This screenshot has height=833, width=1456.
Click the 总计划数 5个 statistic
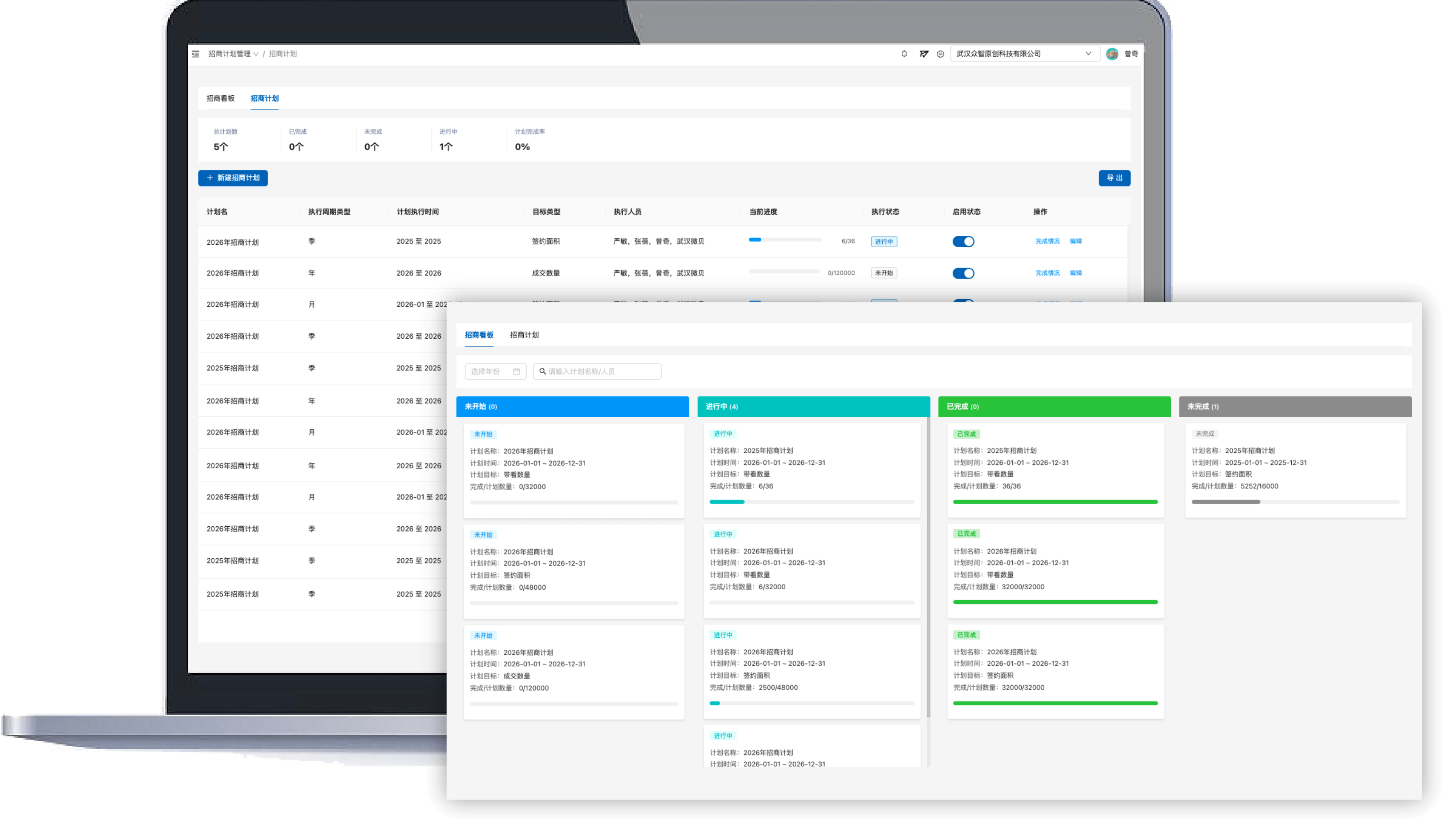225,140
